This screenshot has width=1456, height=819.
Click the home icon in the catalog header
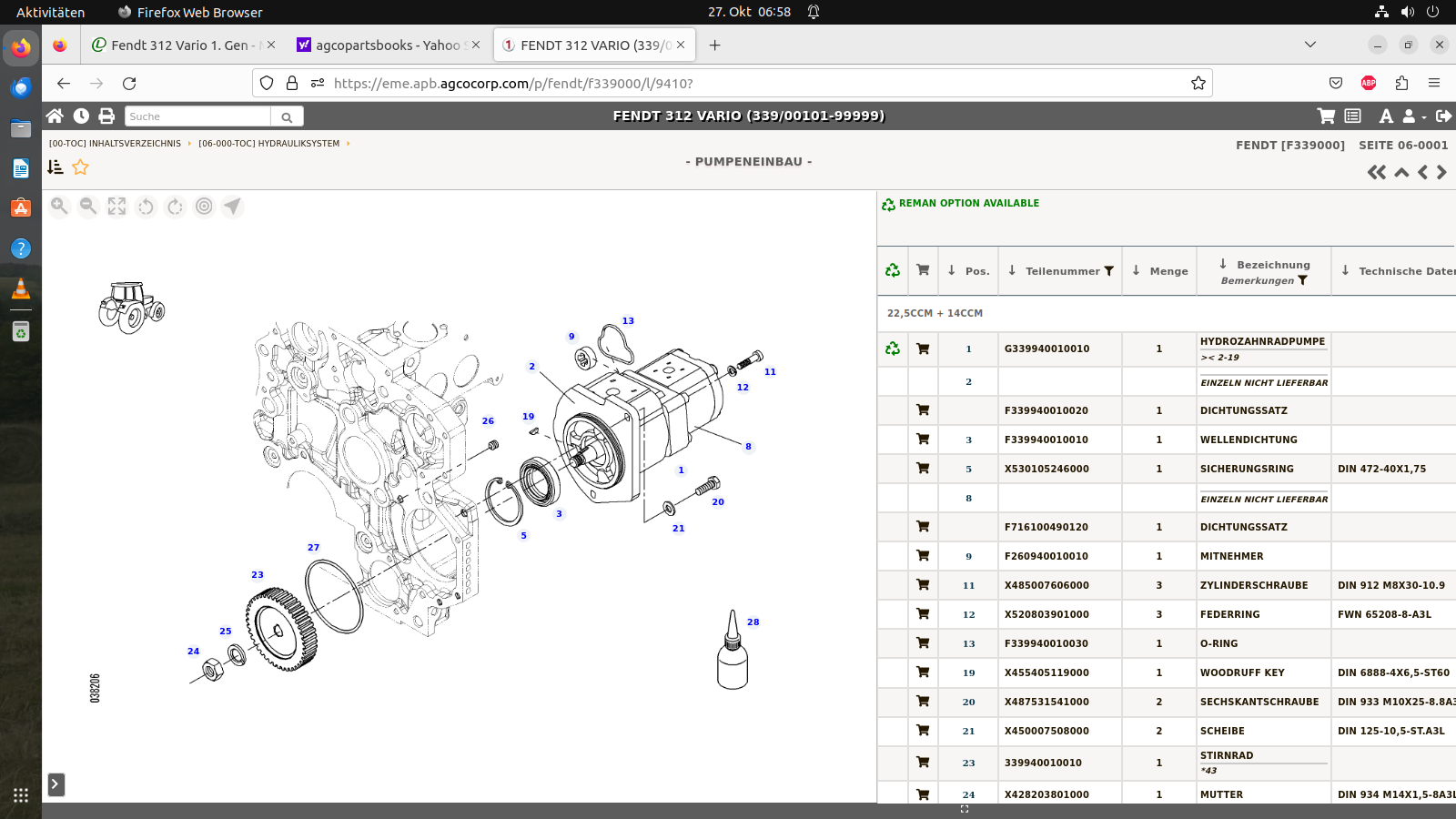(x=55, y=116)
